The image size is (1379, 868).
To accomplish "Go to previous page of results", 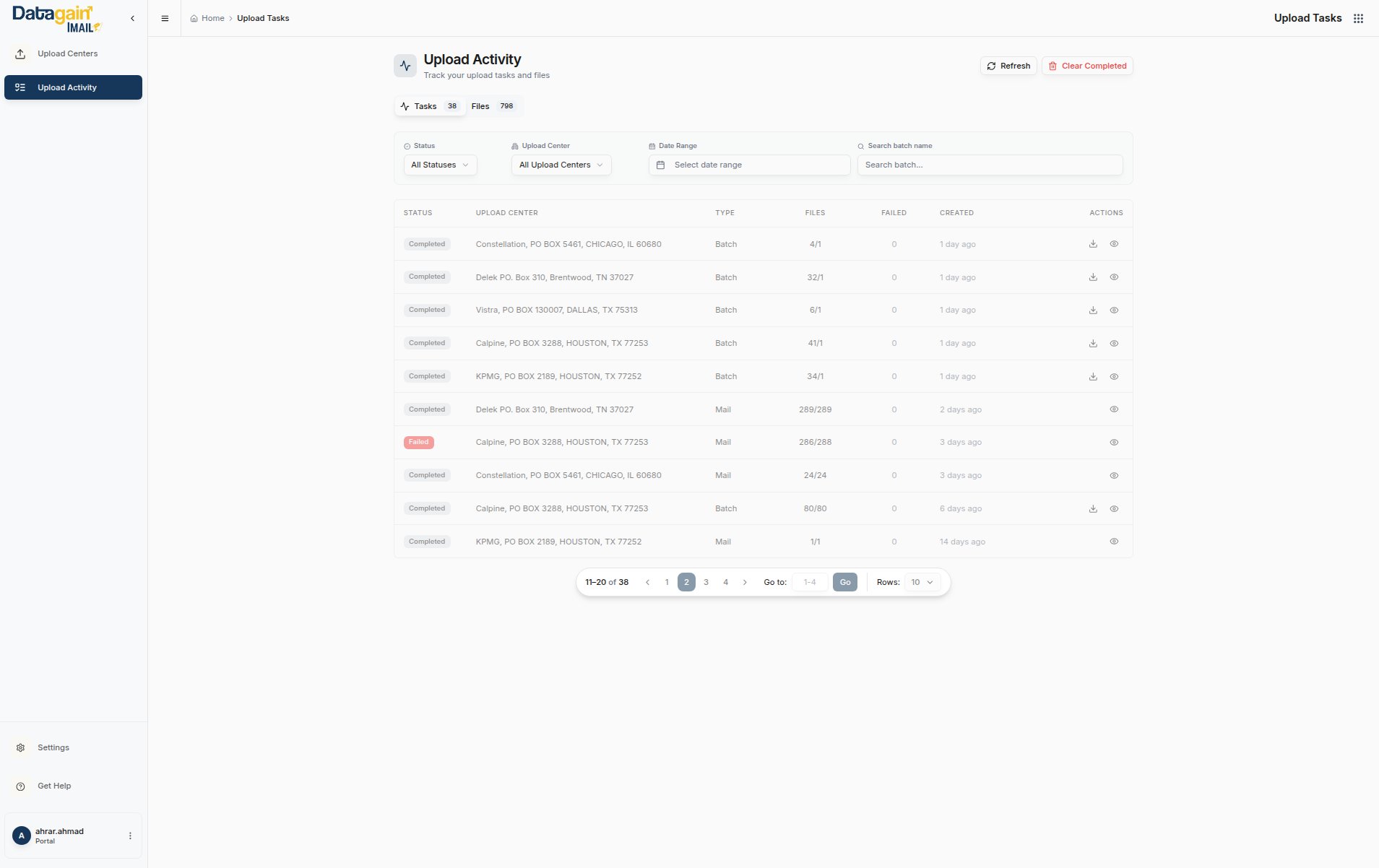I will coord(647,583).
